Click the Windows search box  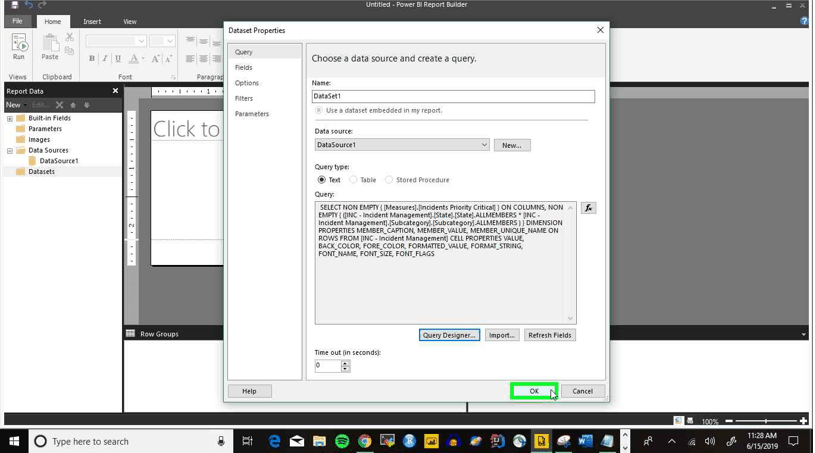130,441
